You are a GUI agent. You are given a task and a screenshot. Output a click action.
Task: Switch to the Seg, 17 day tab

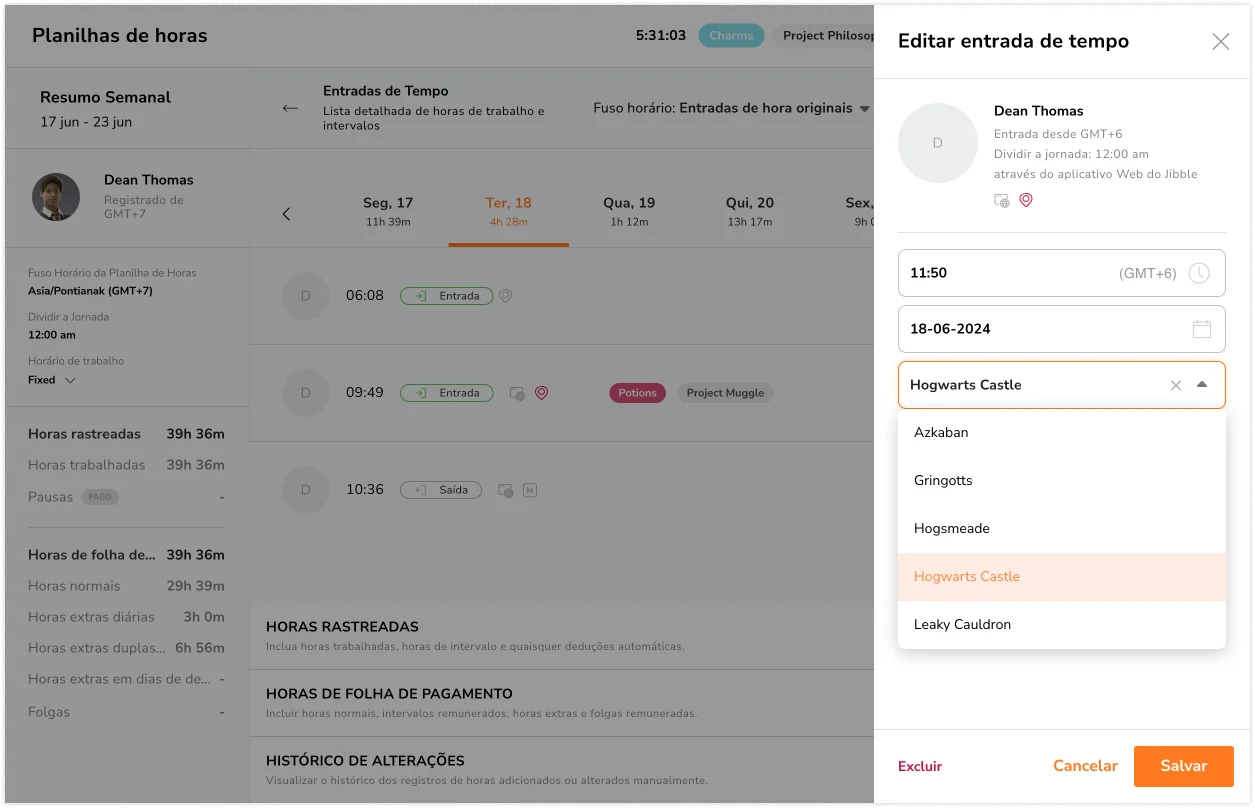pos(388,212)
